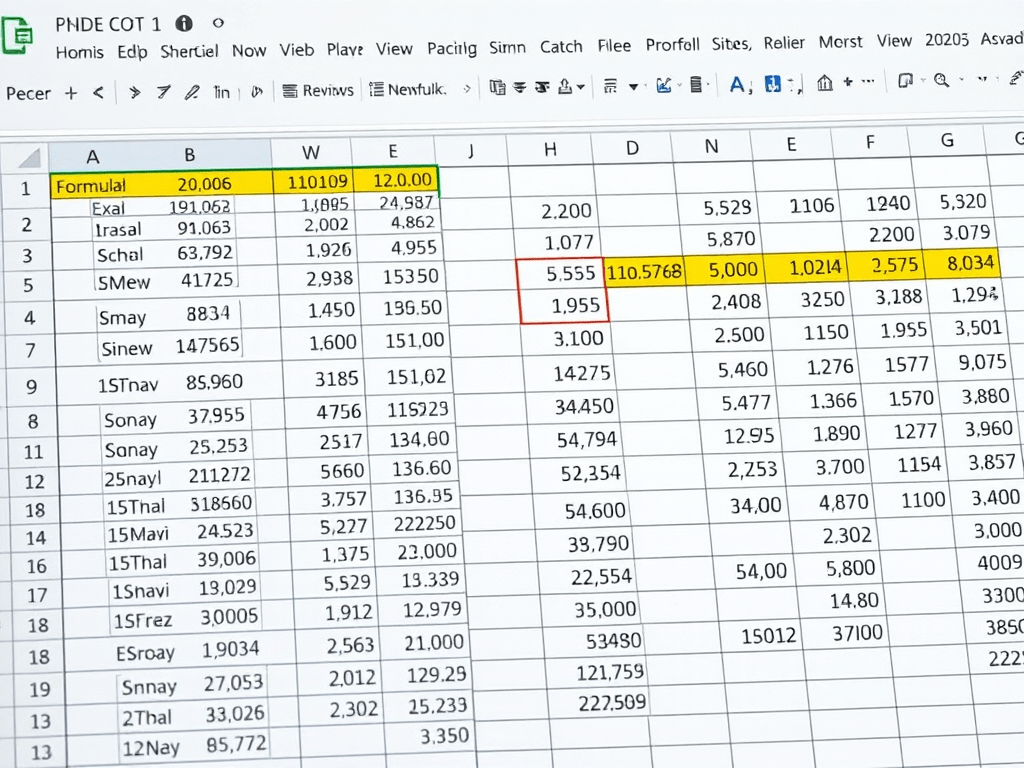Open the Homis menu
The image size is (1024, 768).
click(x=80, y=52)
